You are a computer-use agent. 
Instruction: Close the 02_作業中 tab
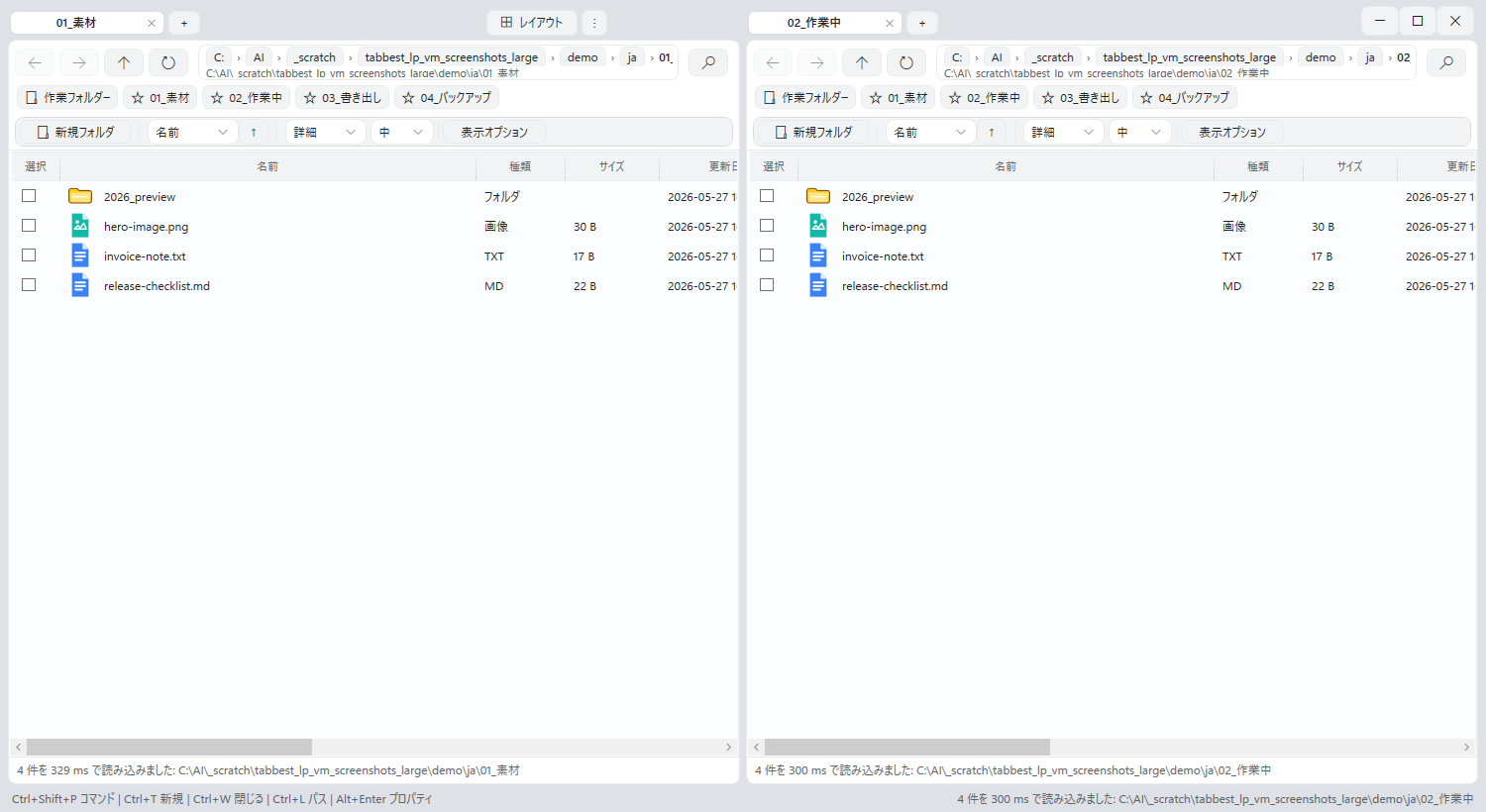(890, 23)
